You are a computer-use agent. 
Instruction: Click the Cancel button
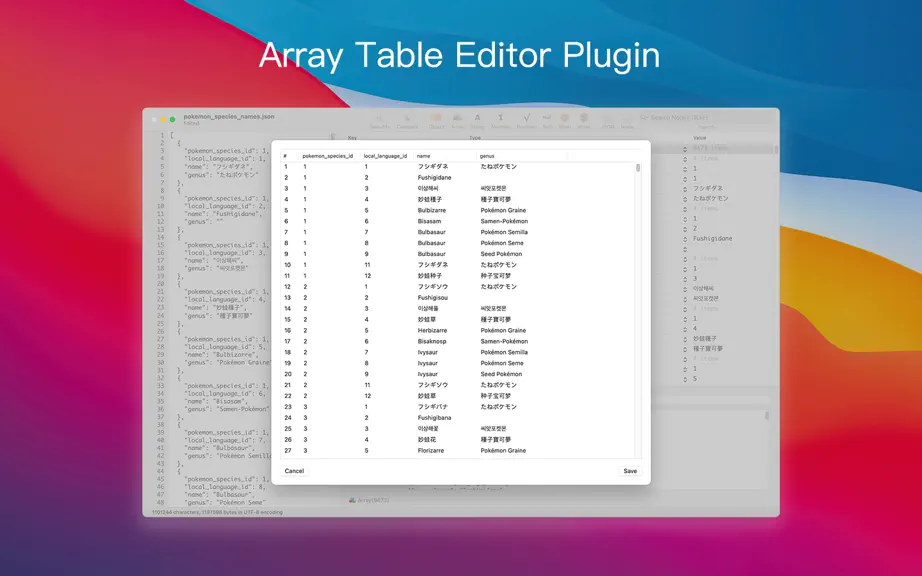click(x=294, y=471)
